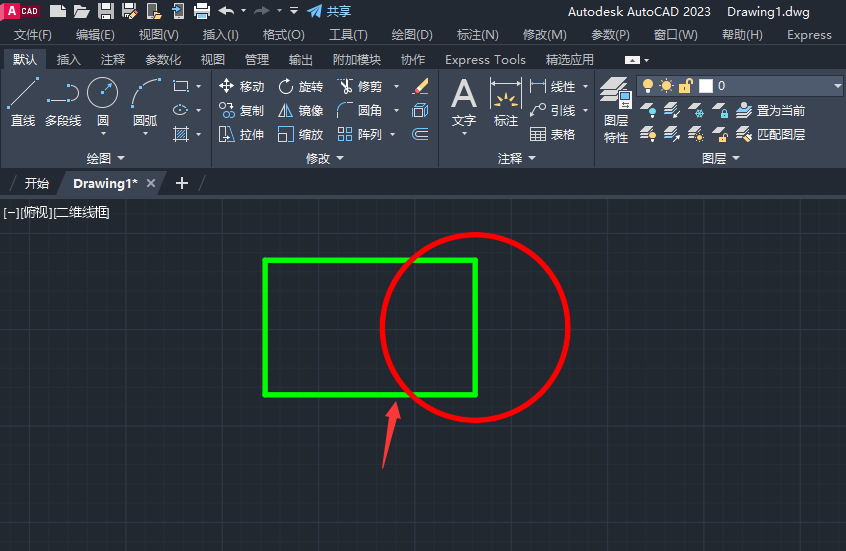This screenshot has height=551, width=846.
Task: Expand the Draw (绘图) panel
Action: 105,158
